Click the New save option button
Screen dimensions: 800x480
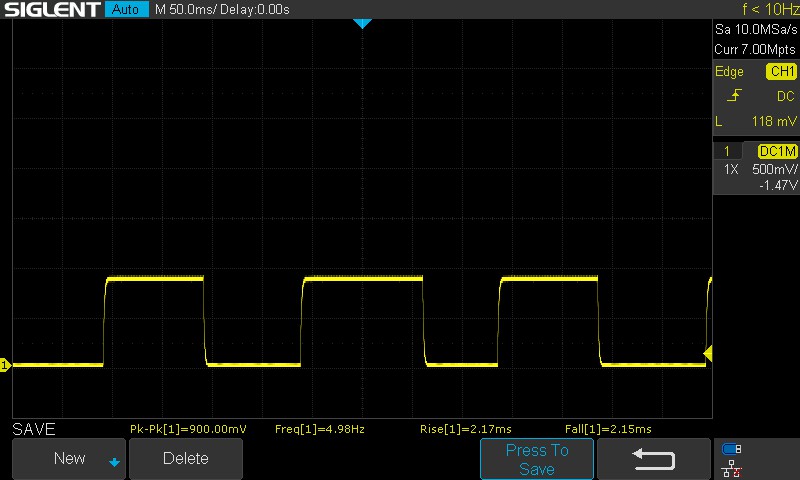tap(69, 459)
